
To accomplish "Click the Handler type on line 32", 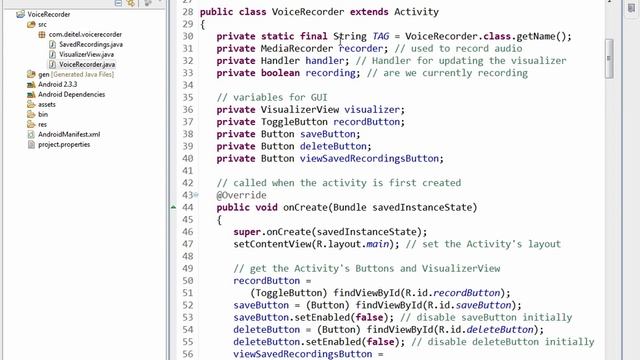I will coord(280,61).
